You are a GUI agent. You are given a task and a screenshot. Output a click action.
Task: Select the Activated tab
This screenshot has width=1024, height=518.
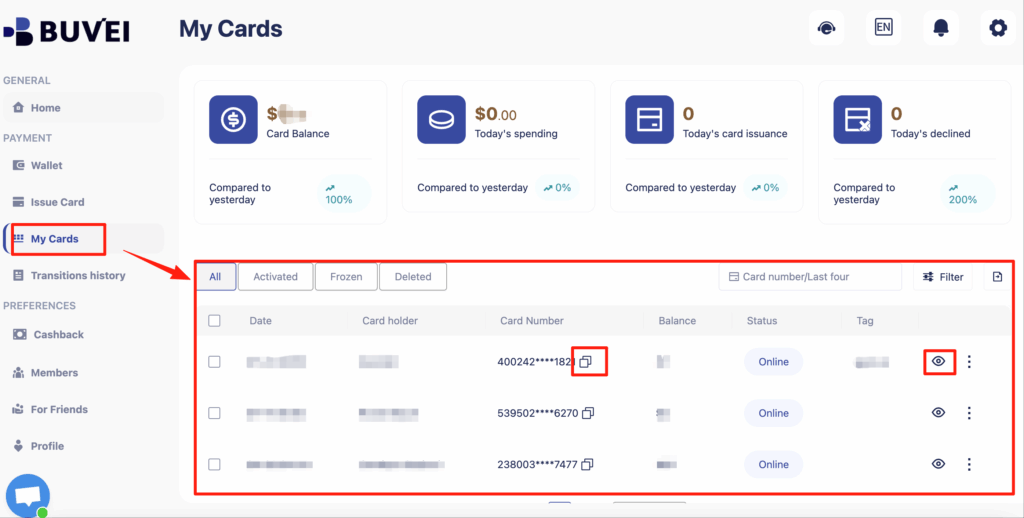(275, 277)
